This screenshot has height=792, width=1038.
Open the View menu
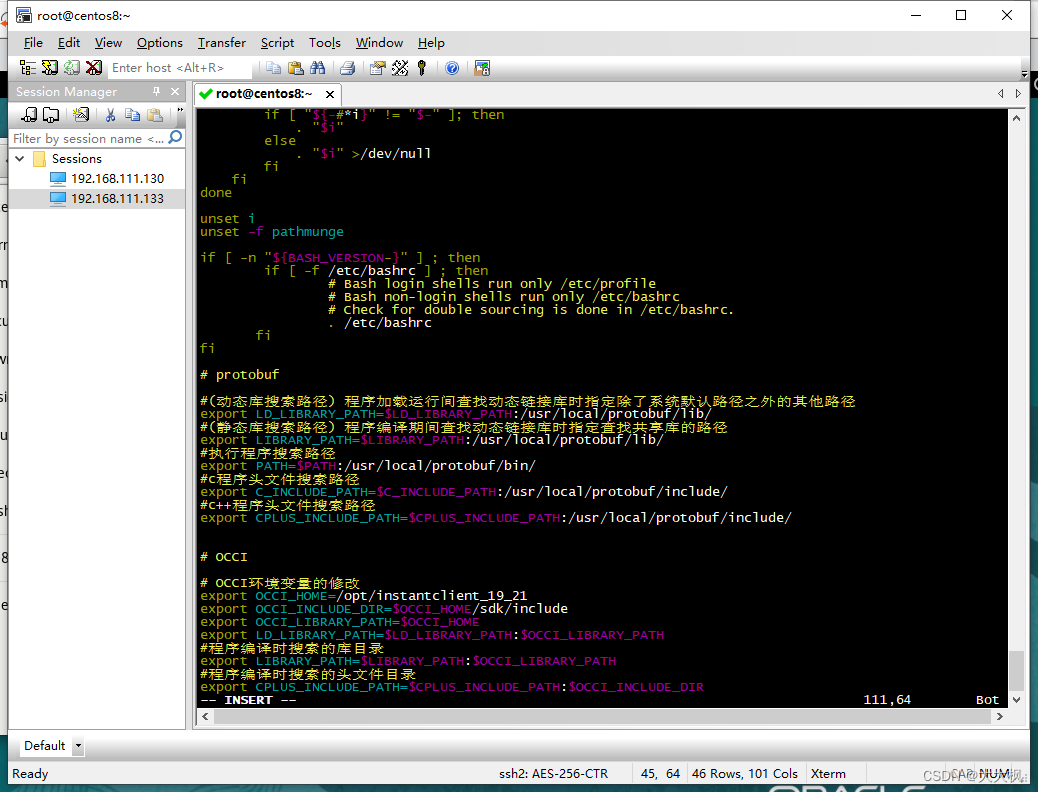pyautogui.click(x=108, y=42)
